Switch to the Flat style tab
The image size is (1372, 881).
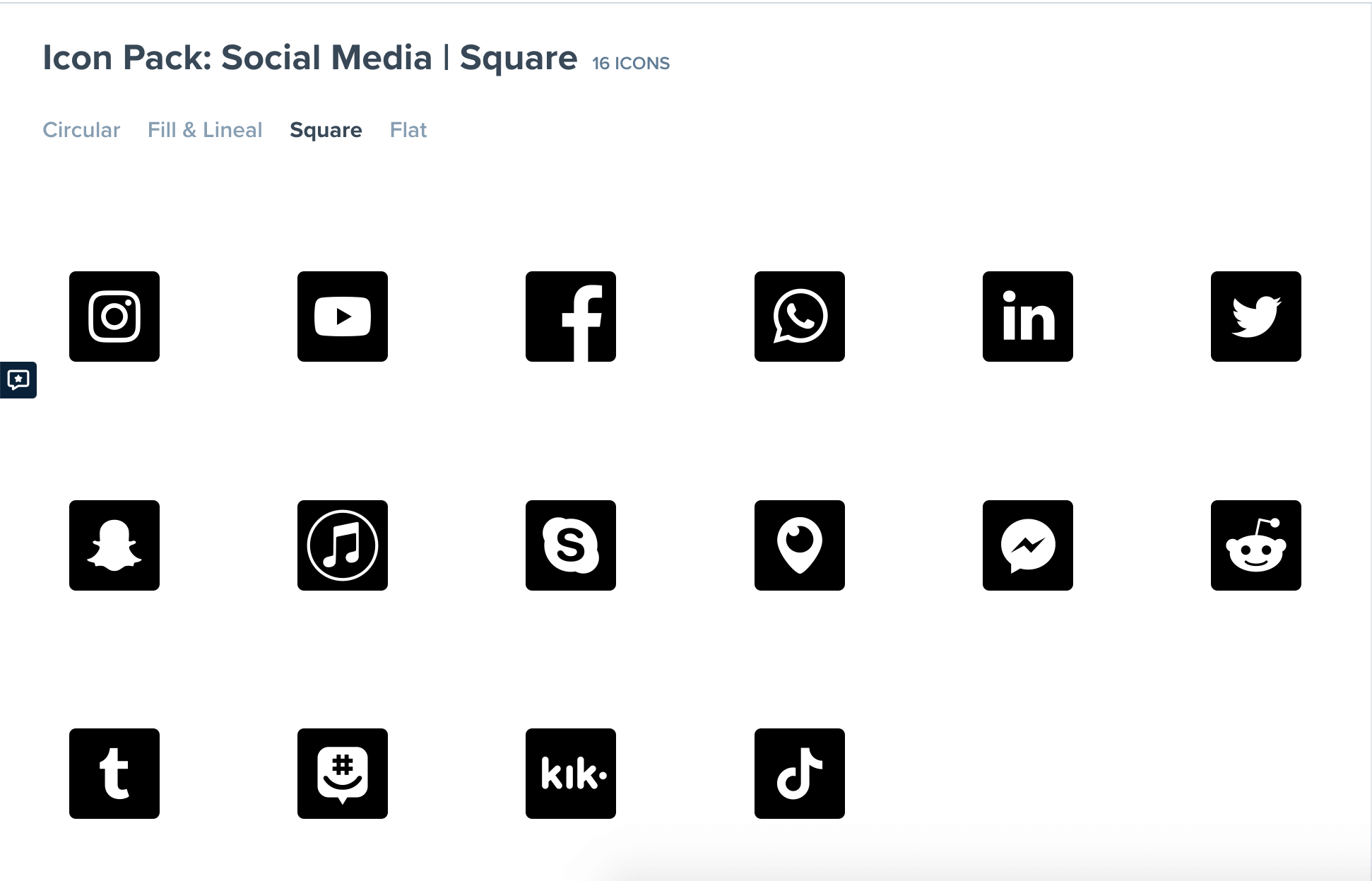[x=408, y=130]
